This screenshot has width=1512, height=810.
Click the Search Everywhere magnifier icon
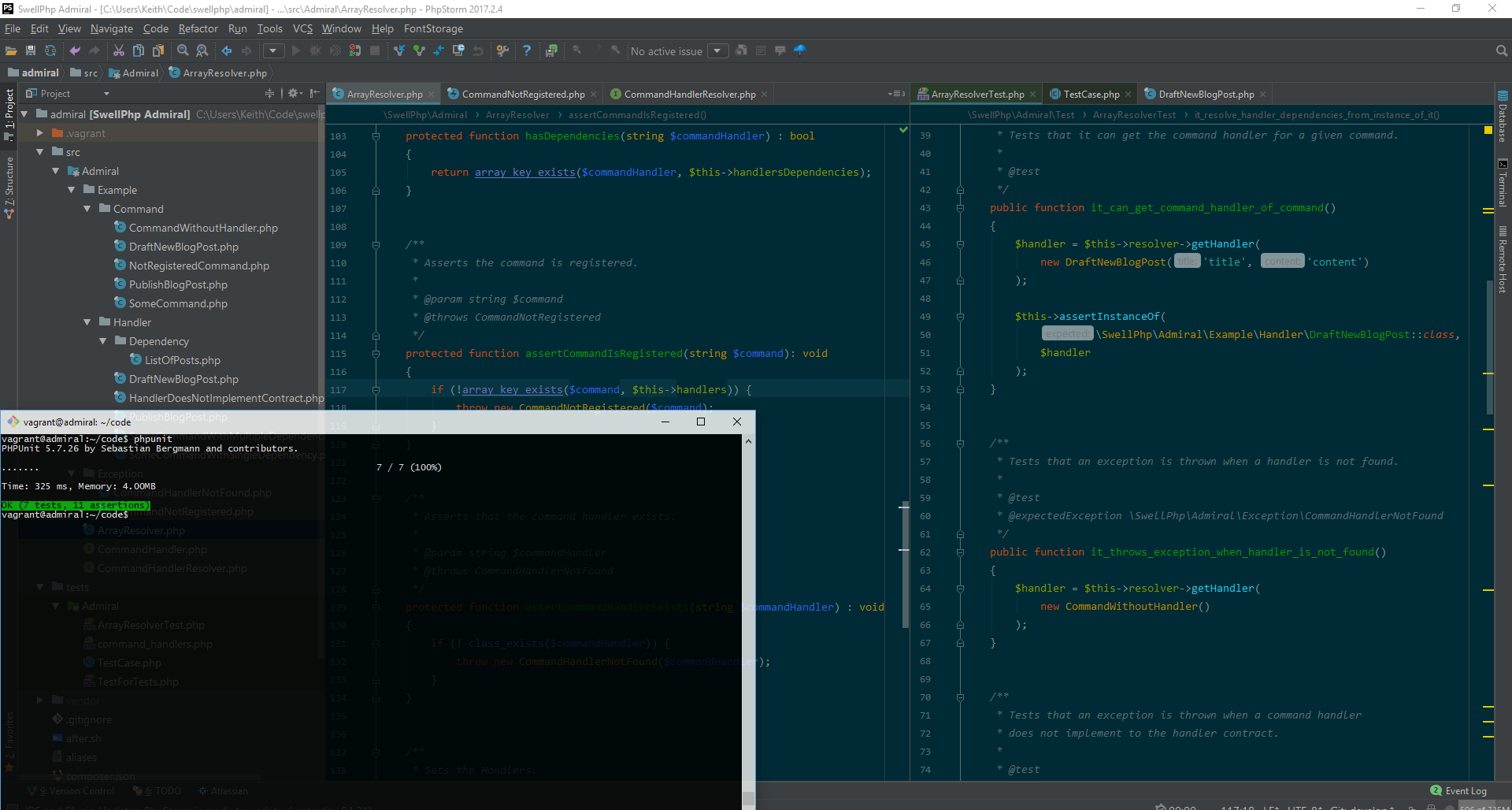point(1502,50)
